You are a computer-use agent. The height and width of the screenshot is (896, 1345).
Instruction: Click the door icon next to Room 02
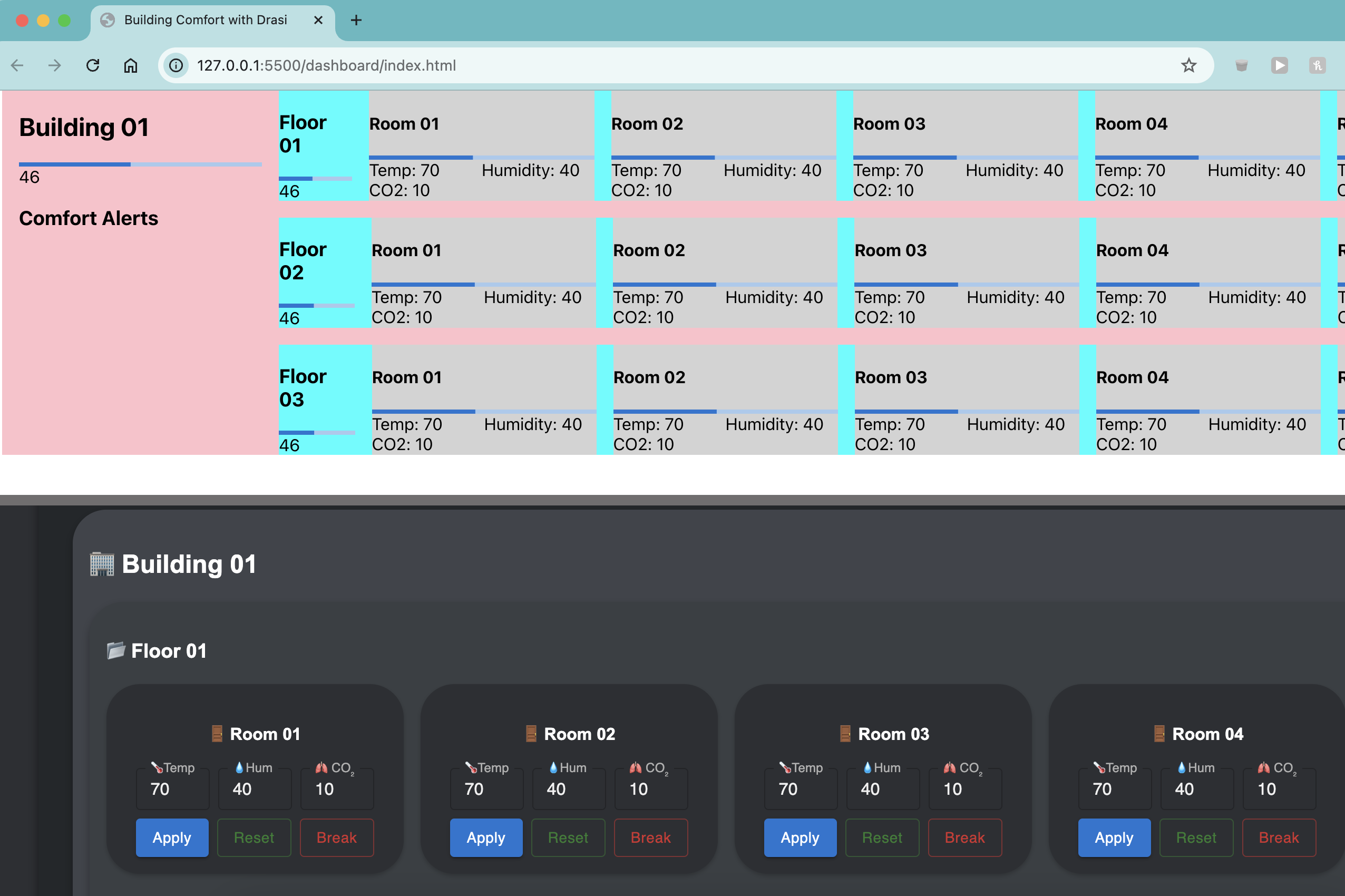[x=531, y=734]
